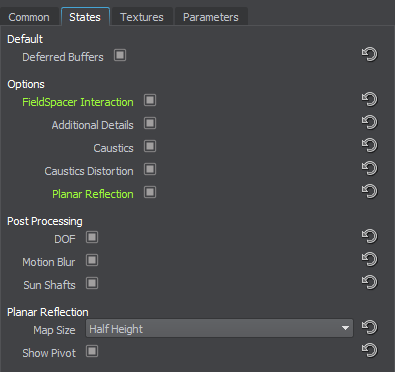Reset the Planar Reflection option
395x372 pixels.
pyautogui.click(x=369, y=191)
